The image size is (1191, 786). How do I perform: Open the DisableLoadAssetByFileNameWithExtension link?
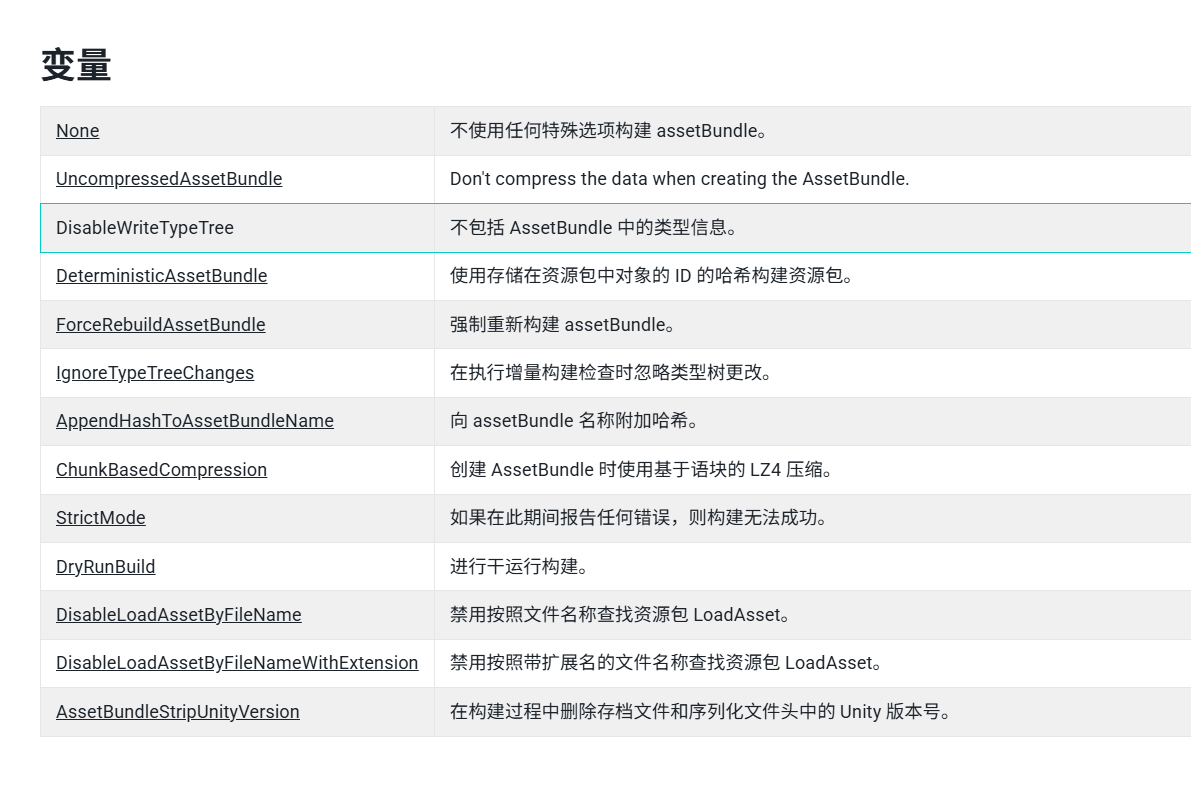point(237,662)
